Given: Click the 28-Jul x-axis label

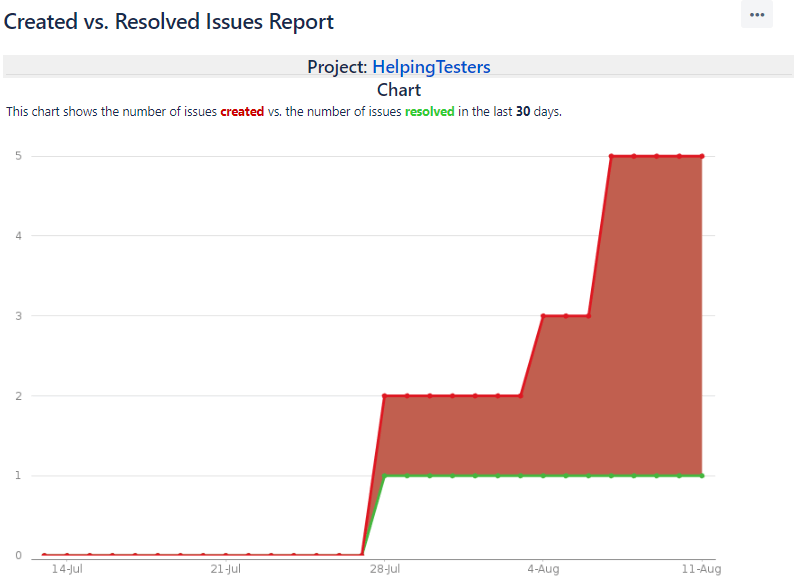Looking at the screenshot, I should click(x=385, y=569).
